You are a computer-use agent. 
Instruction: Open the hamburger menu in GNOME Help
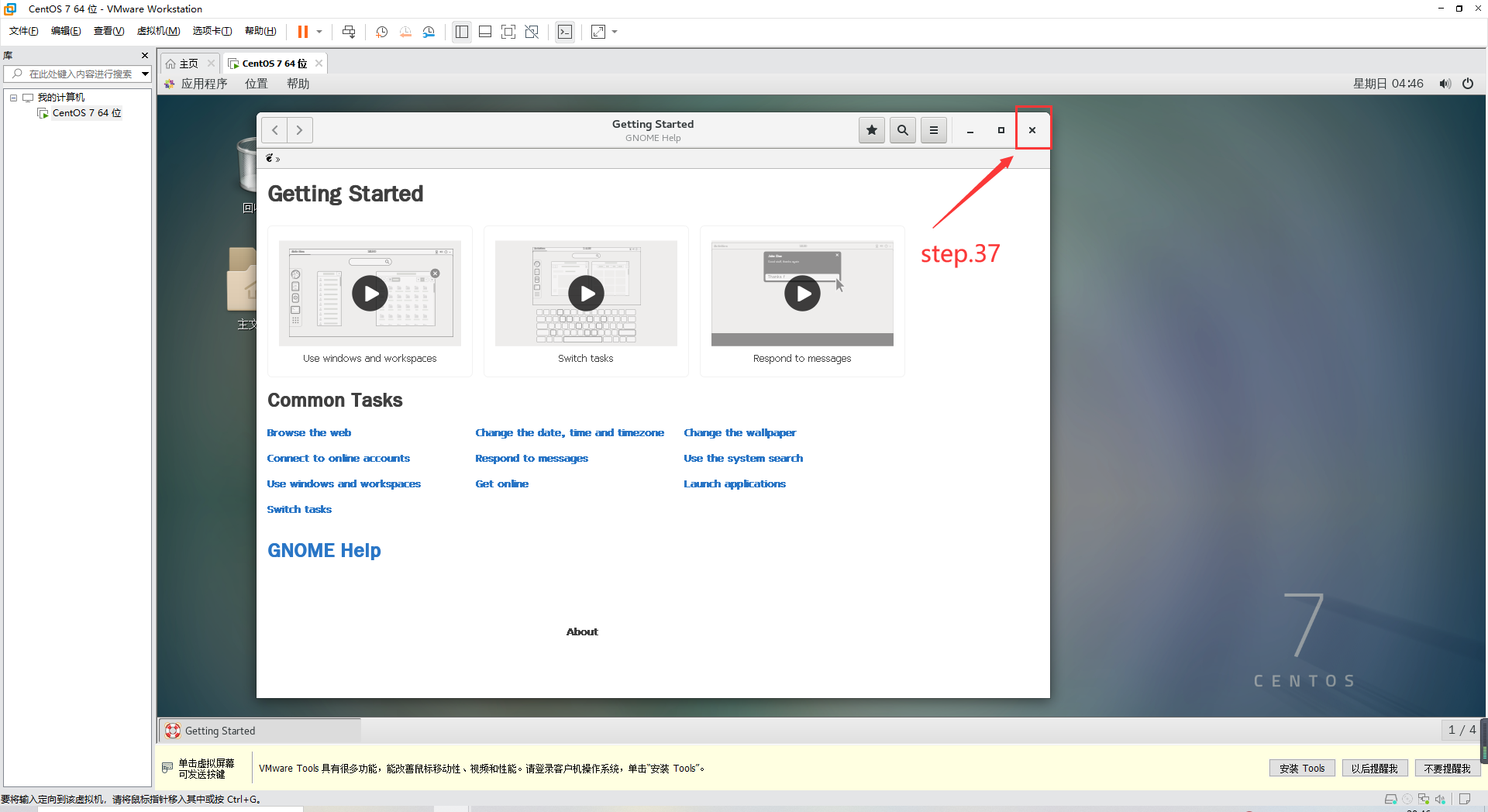point(934,130)
